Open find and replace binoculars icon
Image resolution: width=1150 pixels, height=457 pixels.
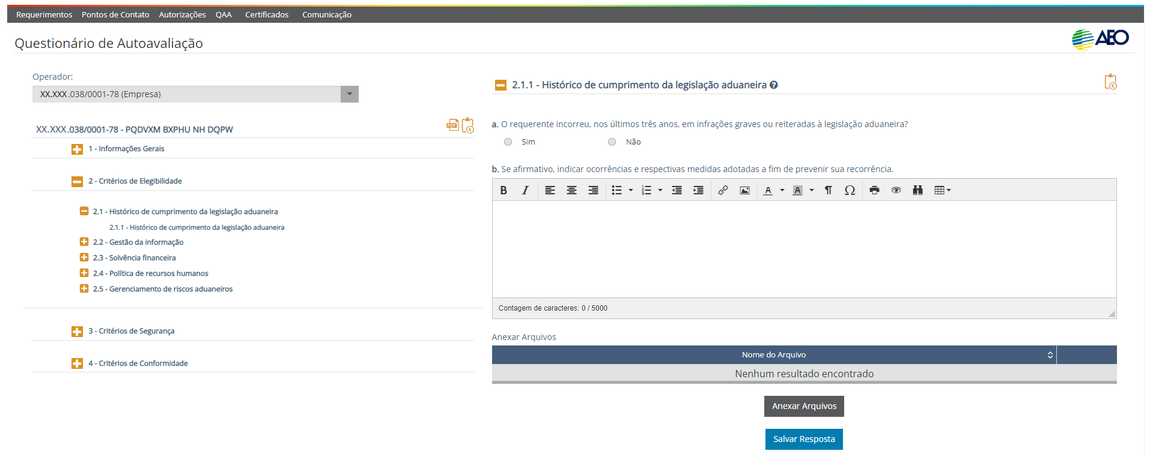click(x=918, y=190)
